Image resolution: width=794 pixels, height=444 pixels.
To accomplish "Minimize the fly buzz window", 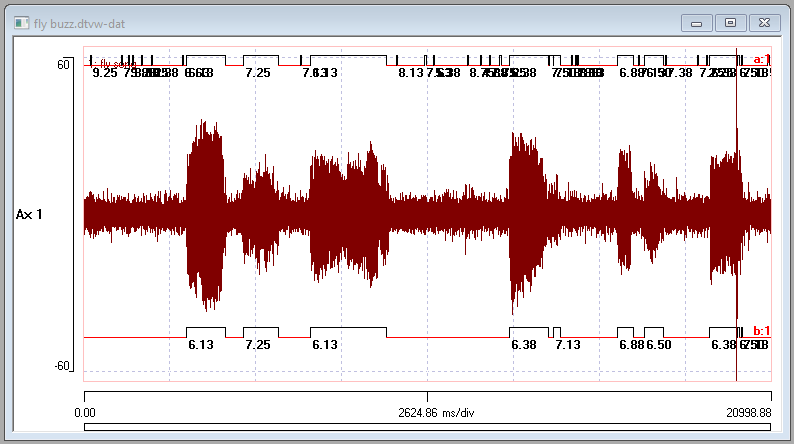I will (x=697, y=23).
